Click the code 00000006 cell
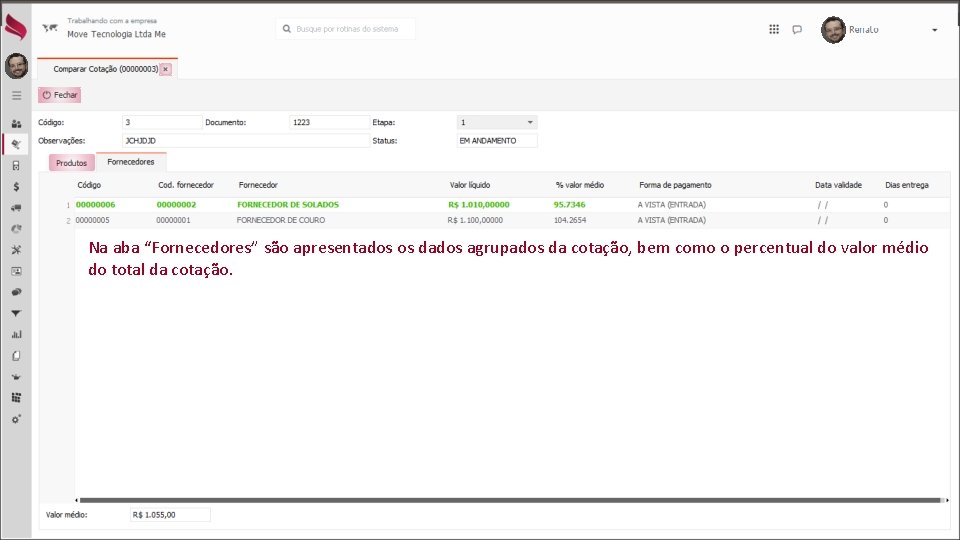Image resolution: width=960 pixels, height=540 pixels. coord(96,204)
